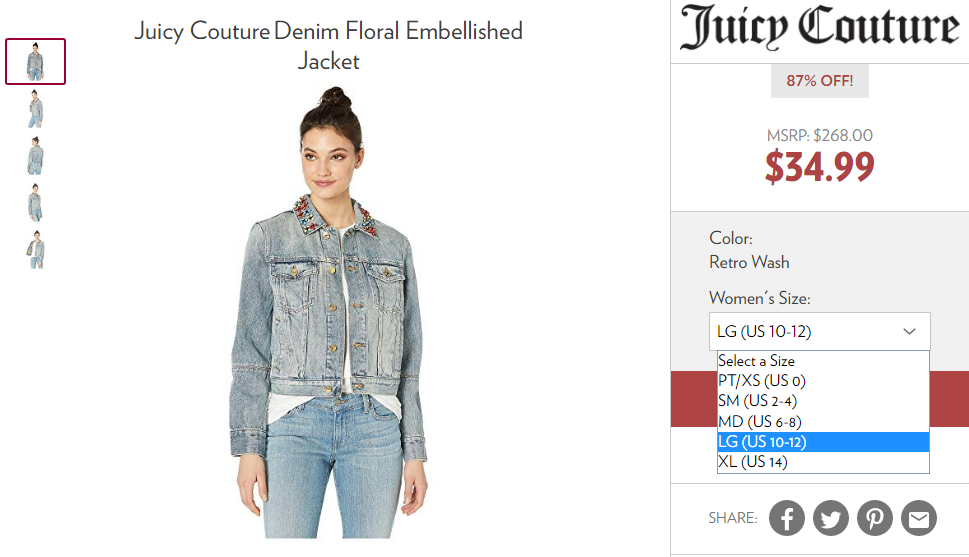Image resolution: width=969 pixels, height=557 pixels.
Task: Choose MD (US 6-8) size option
Action: 823,422
